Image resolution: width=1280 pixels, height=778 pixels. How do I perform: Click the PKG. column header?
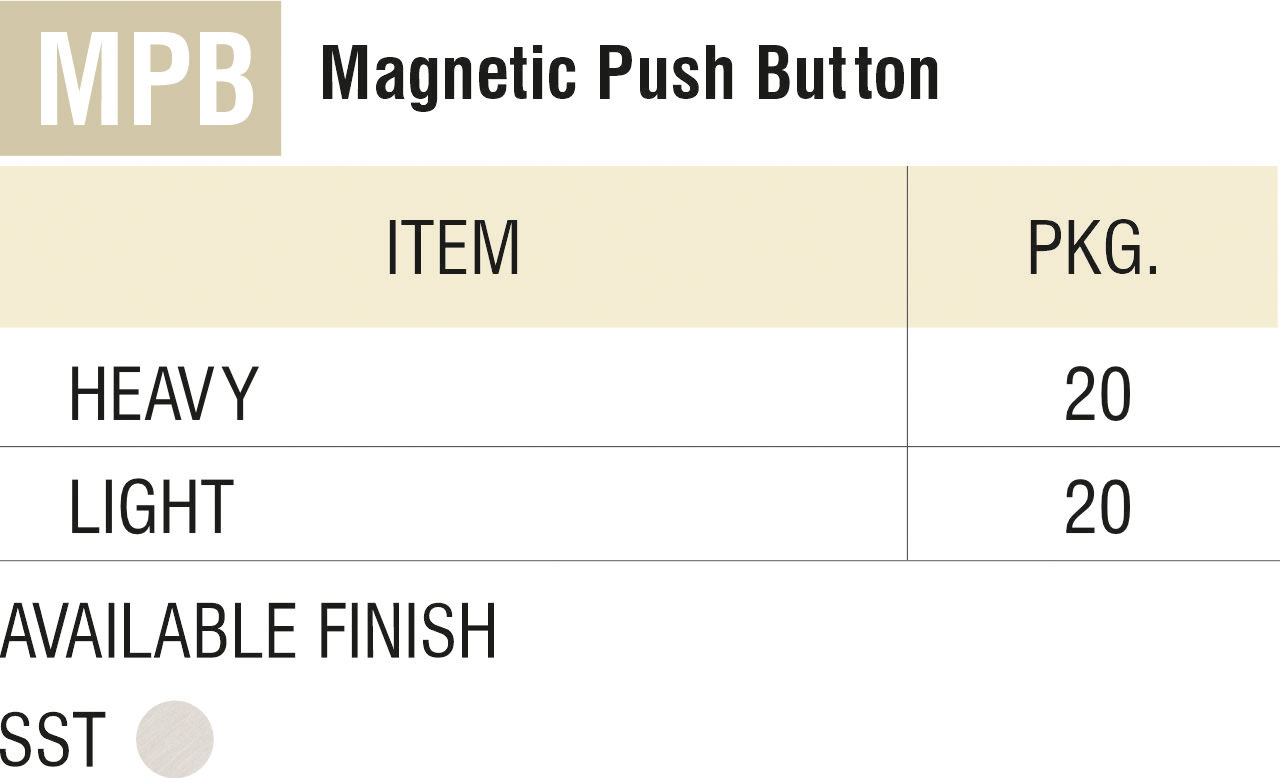coord(1093,248)
